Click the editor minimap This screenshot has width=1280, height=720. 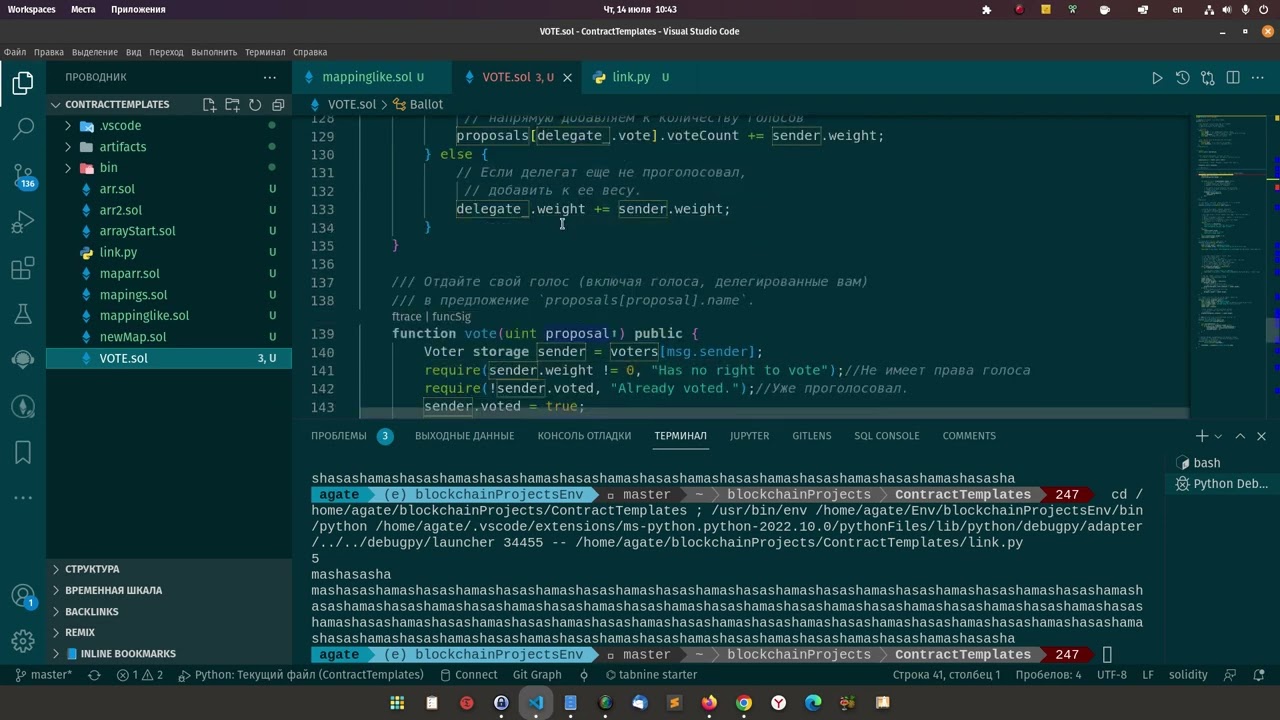tap(1230, 265)
